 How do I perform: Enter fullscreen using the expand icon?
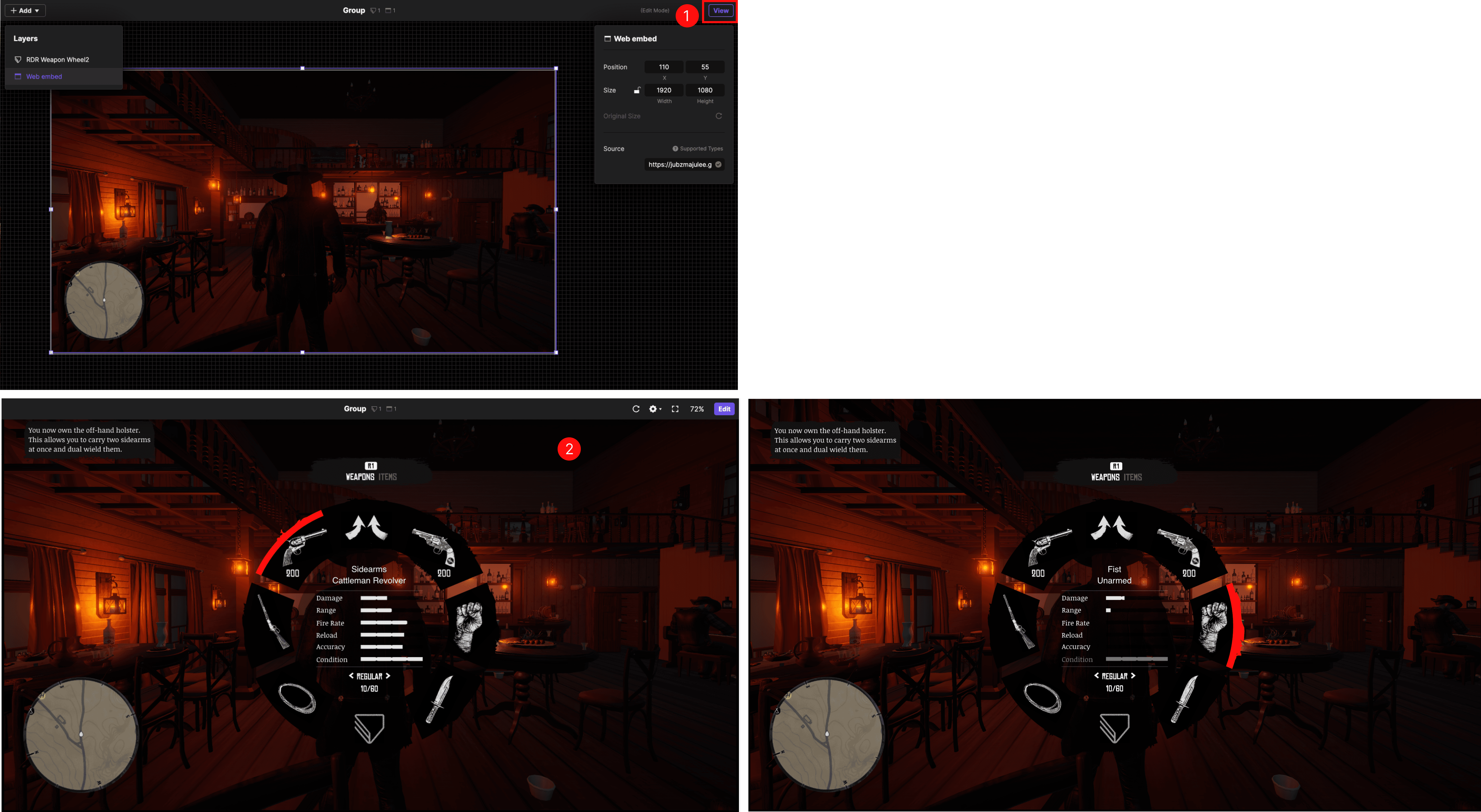click(x=674, y=409)
